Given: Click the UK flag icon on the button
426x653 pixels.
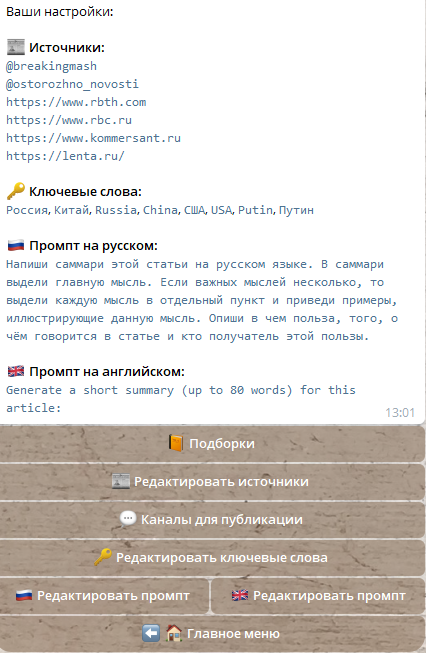Looking at the screenshot, I should pyautogui.click(x=240, y=596).
